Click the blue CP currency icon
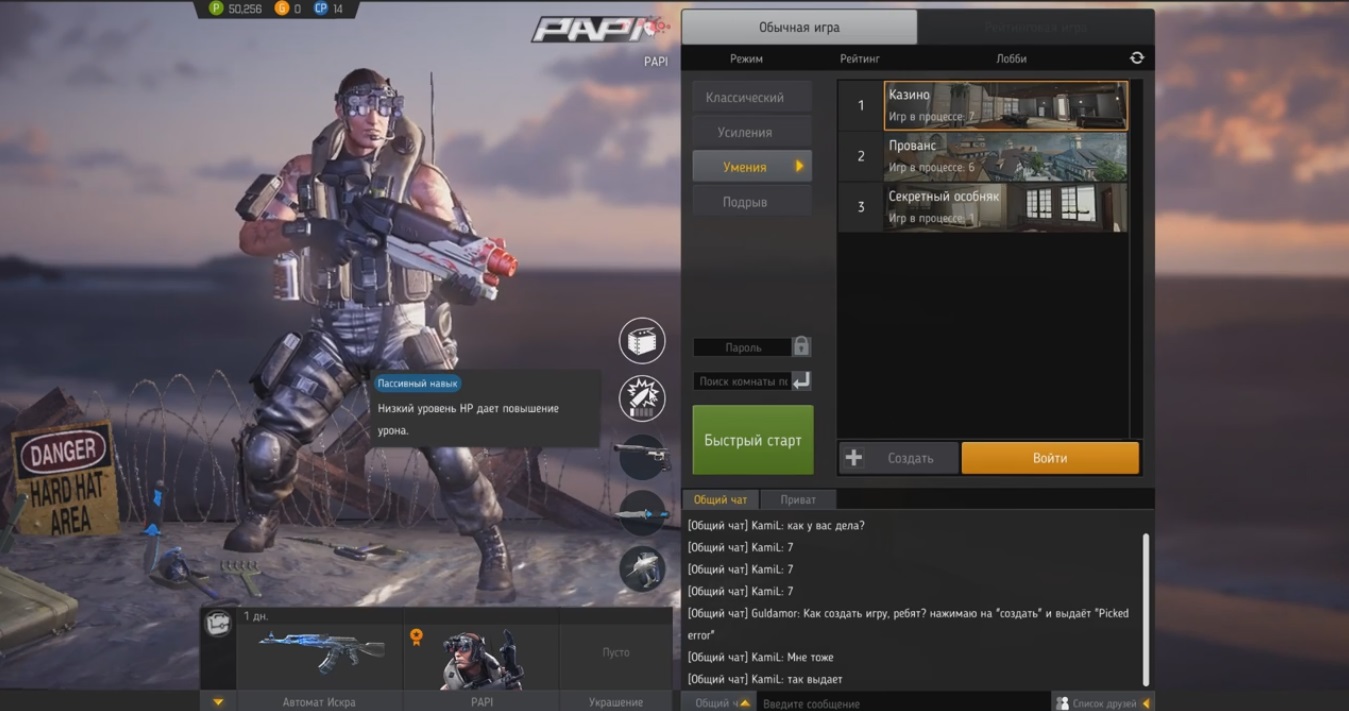This screenshot has width=1349, height=711. (320, 9)
